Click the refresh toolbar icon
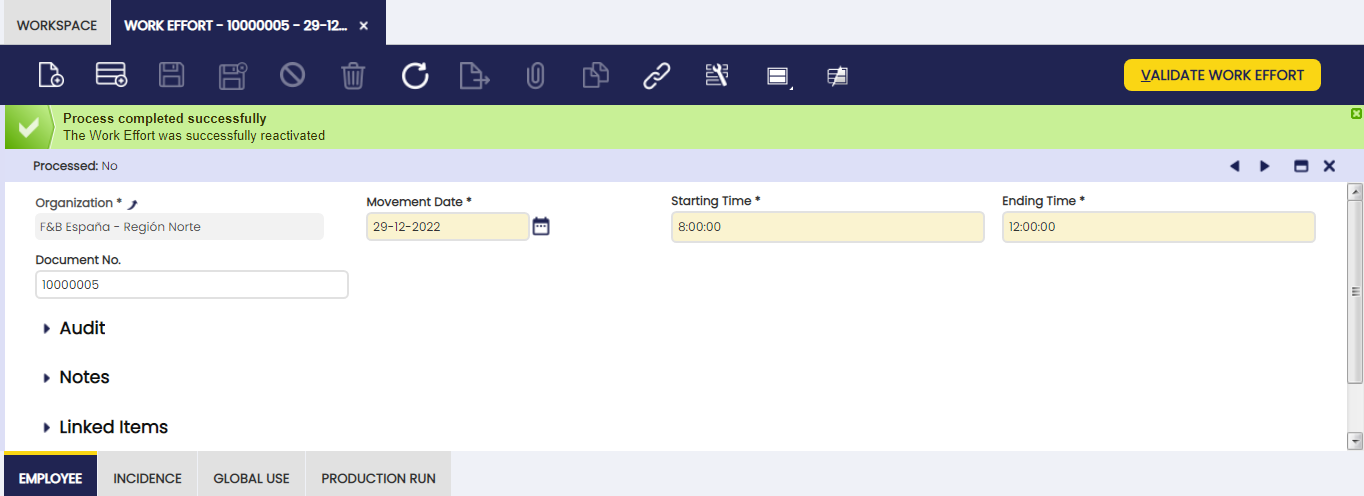This screenshot has width=1364, height=496. click(415, 75)
